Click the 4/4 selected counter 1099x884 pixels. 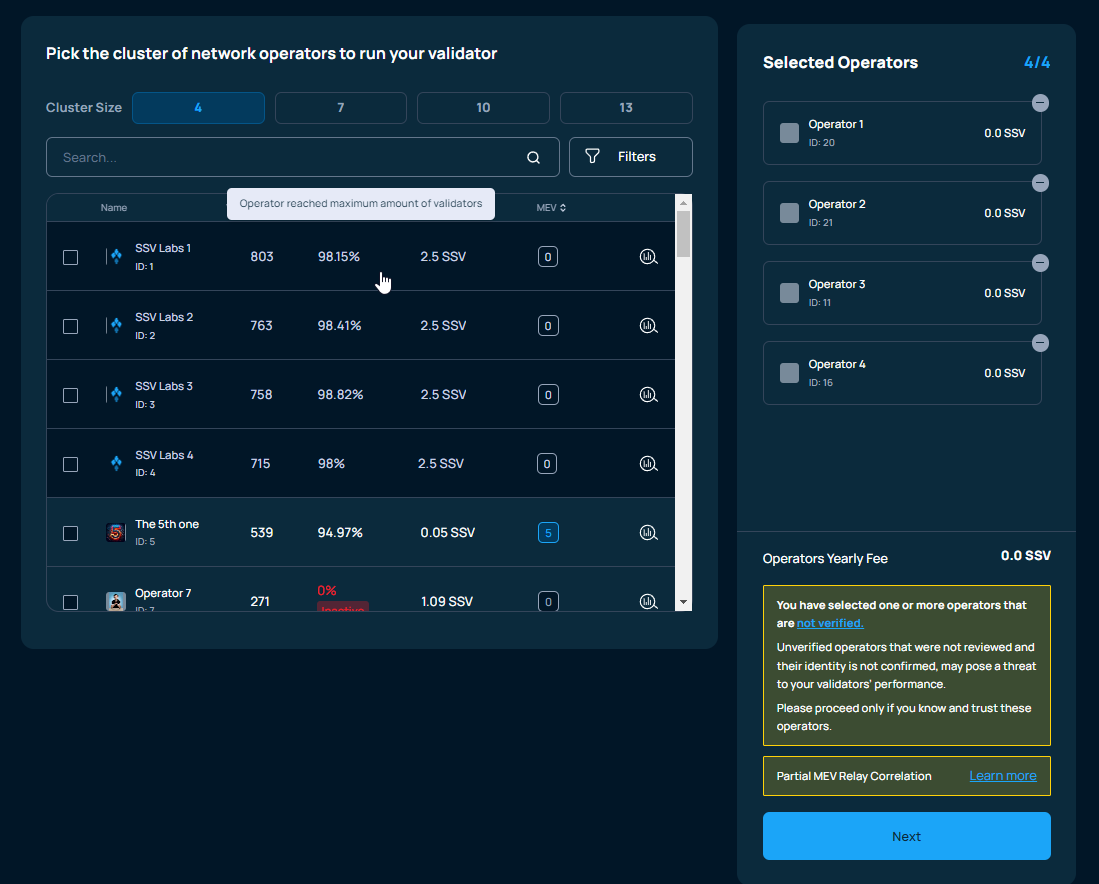click(1037, 62)
